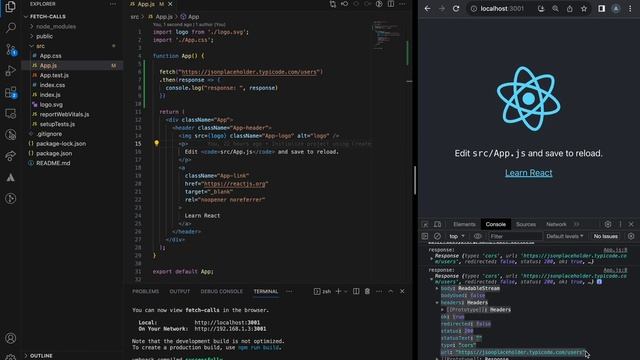Screen dimensions: 640x360
Task: Open the Search view in the activity bar
Action: click(x=10, y=28)
